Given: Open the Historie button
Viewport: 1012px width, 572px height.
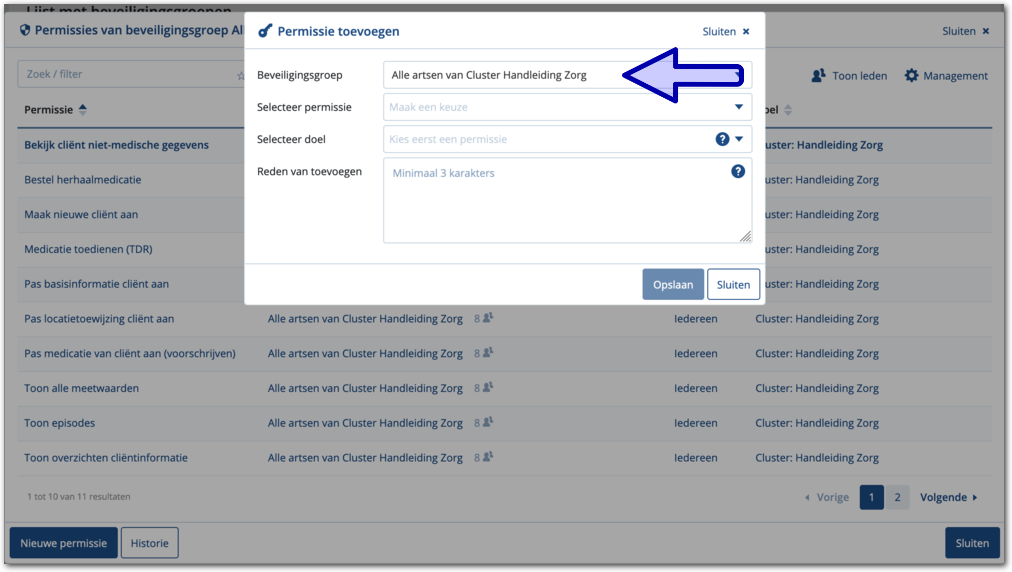Looking at the screenshot, I should pyautogui.click(x=150, y=543).
